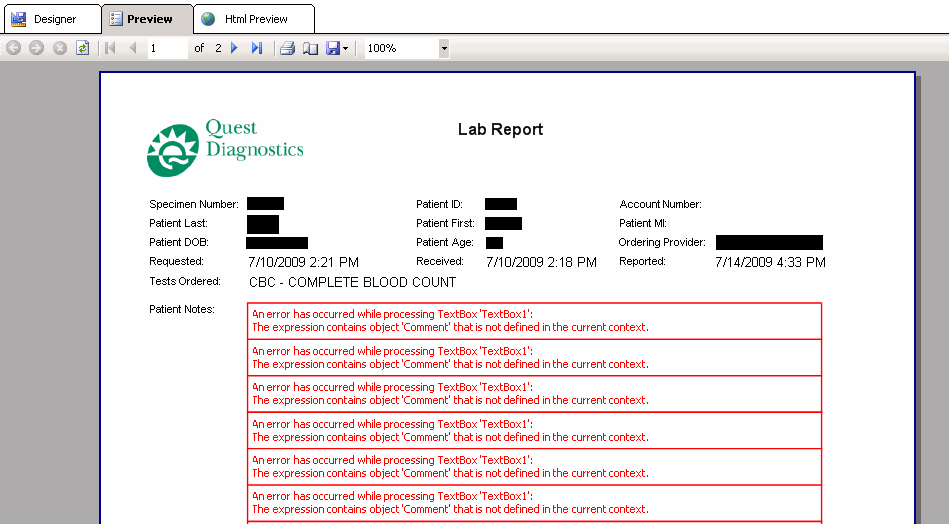Image resolution: width=949 pixels, height=524 pixels.
Task: Print the report
Action: point(287,48)
